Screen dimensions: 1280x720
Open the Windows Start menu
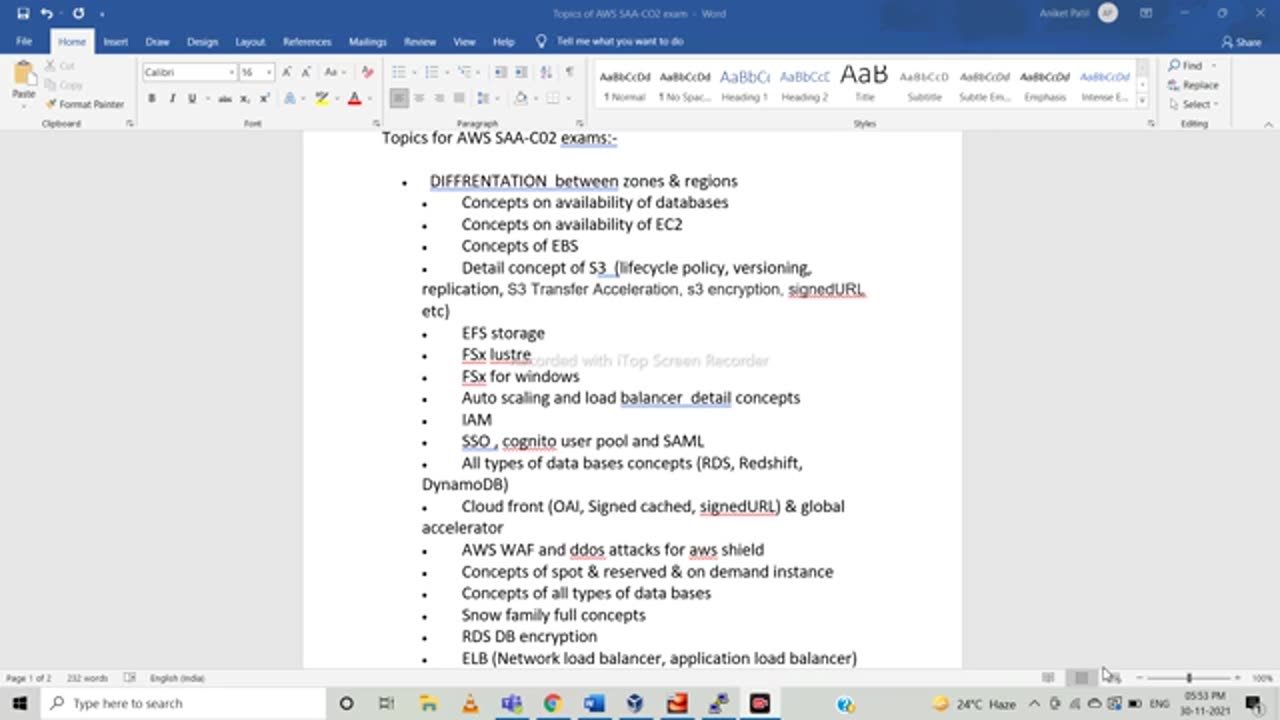(x=20, y=703)
